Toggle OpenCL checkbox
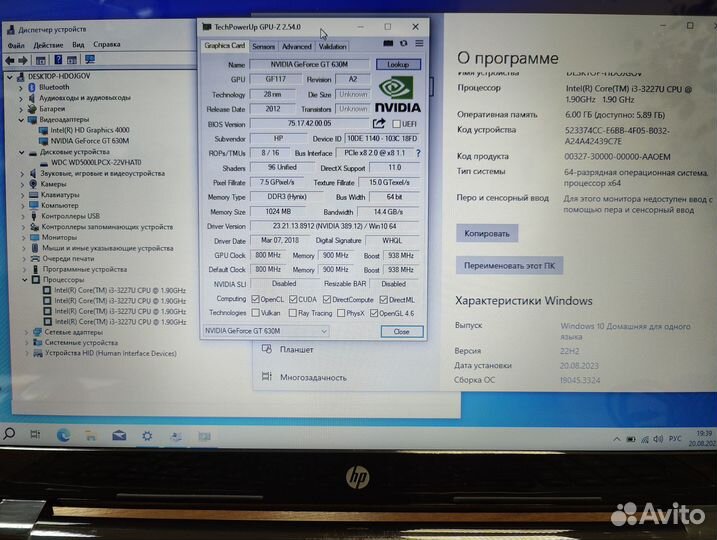Image resolution: width=717 pixels, height=540 pixels. [255, 299]
